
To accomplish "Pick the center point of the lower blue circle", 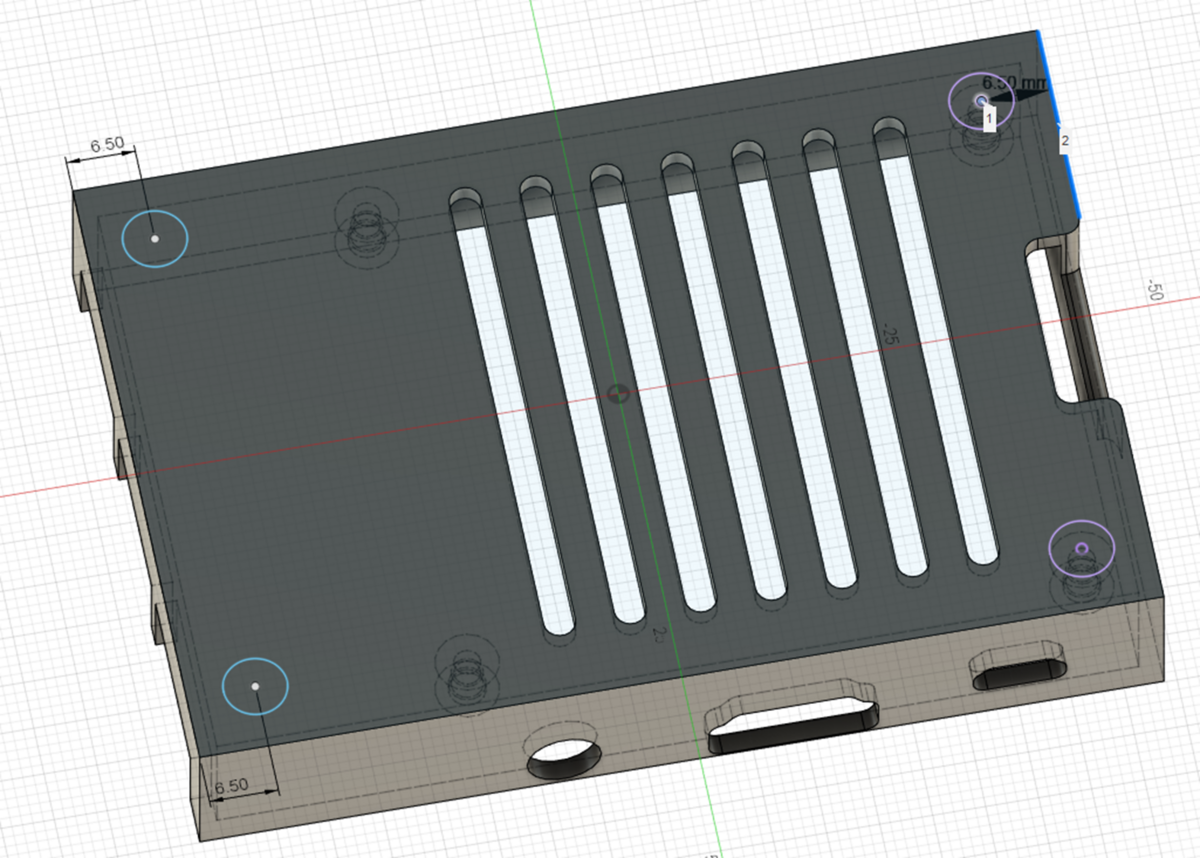I will pos(255,686).
